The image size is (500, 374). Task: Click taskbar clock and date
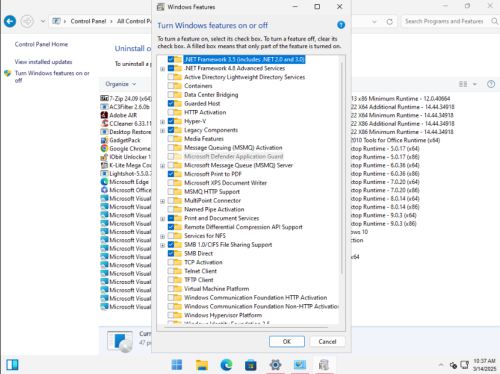click(x=485, y=365)
